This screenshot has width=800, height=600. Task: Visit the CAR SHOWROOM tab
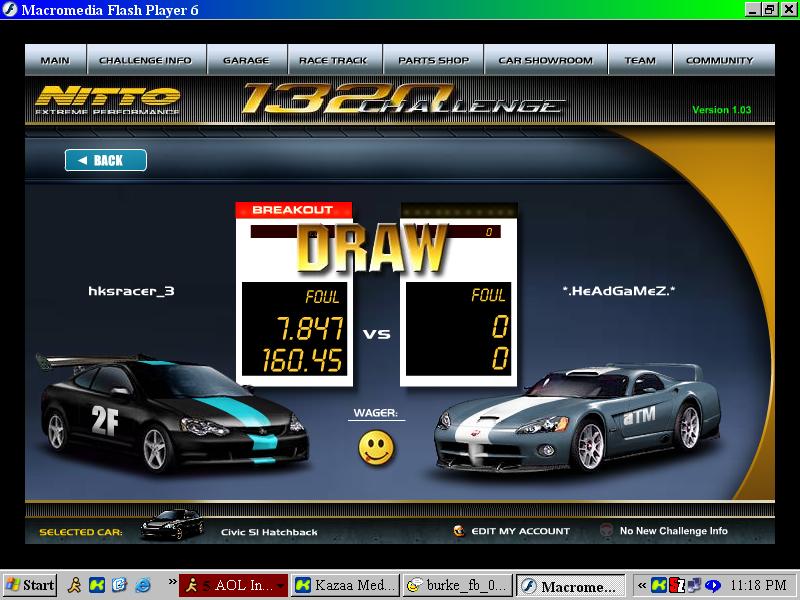[x=545, y=60]
